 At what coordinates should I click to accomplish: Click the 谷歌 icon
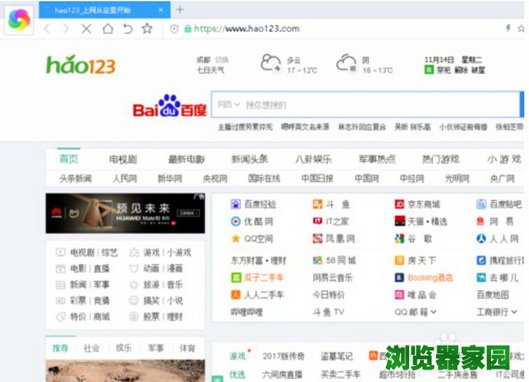click(399, 239)
